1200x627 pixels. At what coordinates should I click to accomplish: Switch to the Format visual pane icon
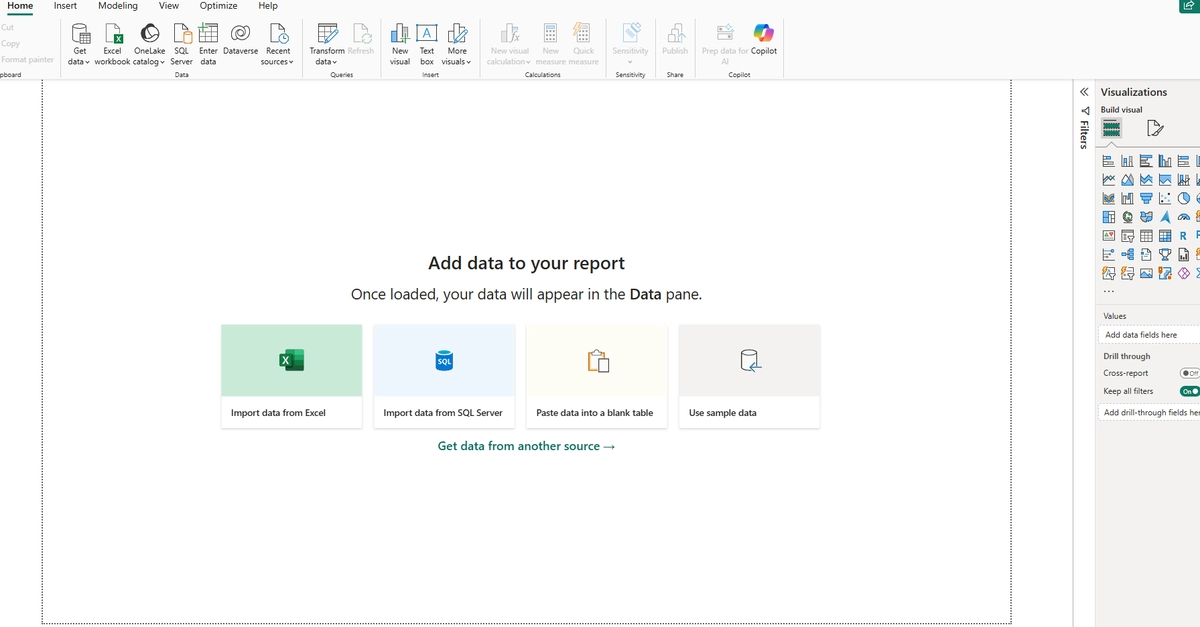pyautogui.click(x=1155, y=128)
